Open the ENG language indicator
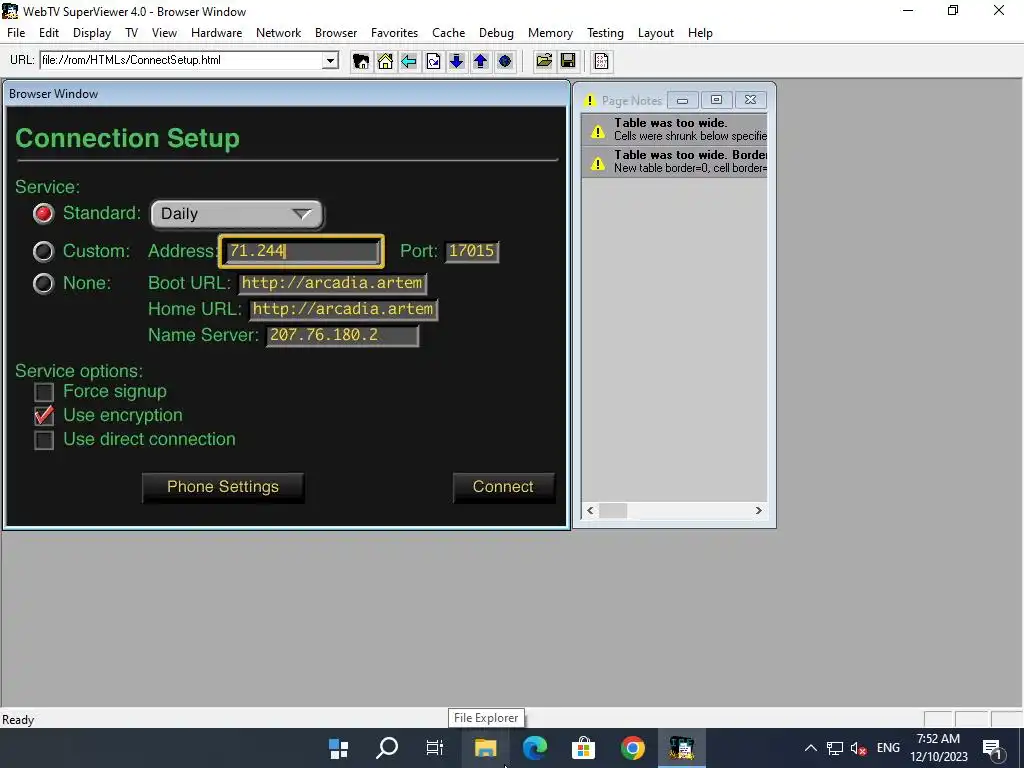1024x768 pixels. 888,748
